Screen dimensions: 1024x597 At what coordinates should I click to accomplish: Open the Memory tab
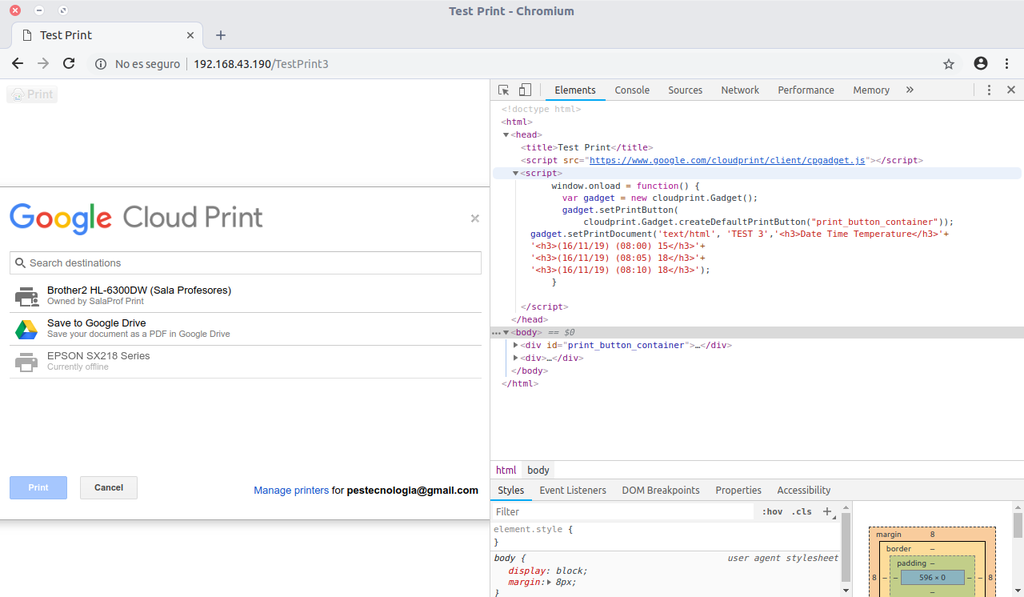[x=871, y=90]
